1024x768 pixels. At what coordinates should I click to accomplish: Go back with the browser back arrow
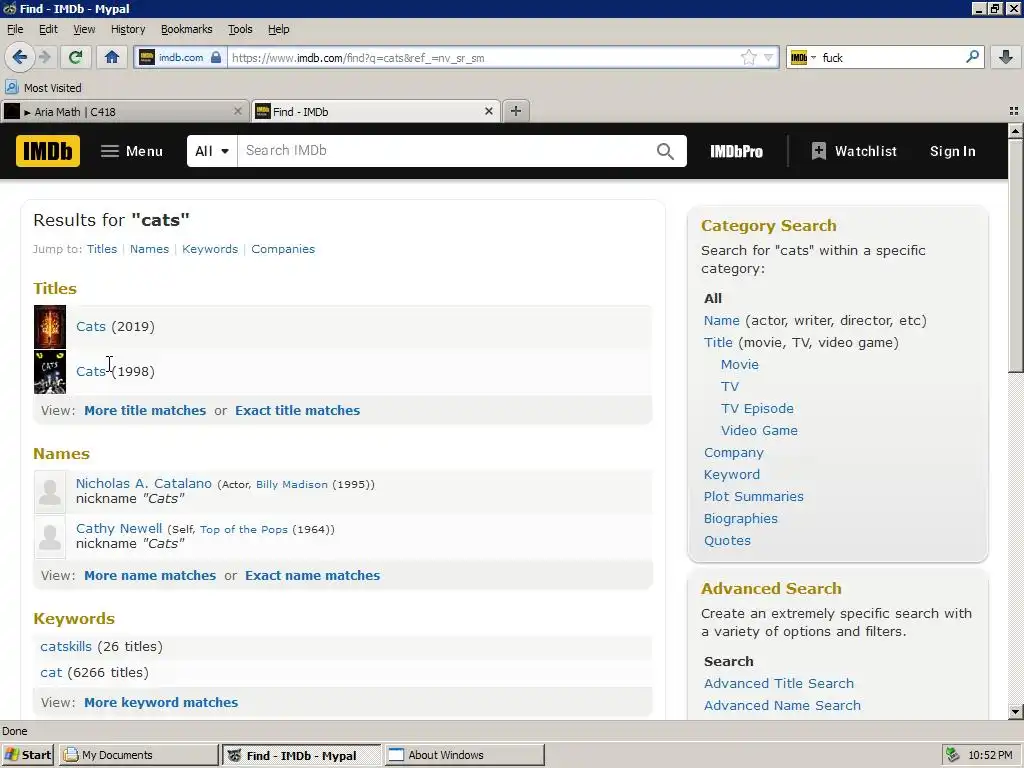click(x=20, y=57)
